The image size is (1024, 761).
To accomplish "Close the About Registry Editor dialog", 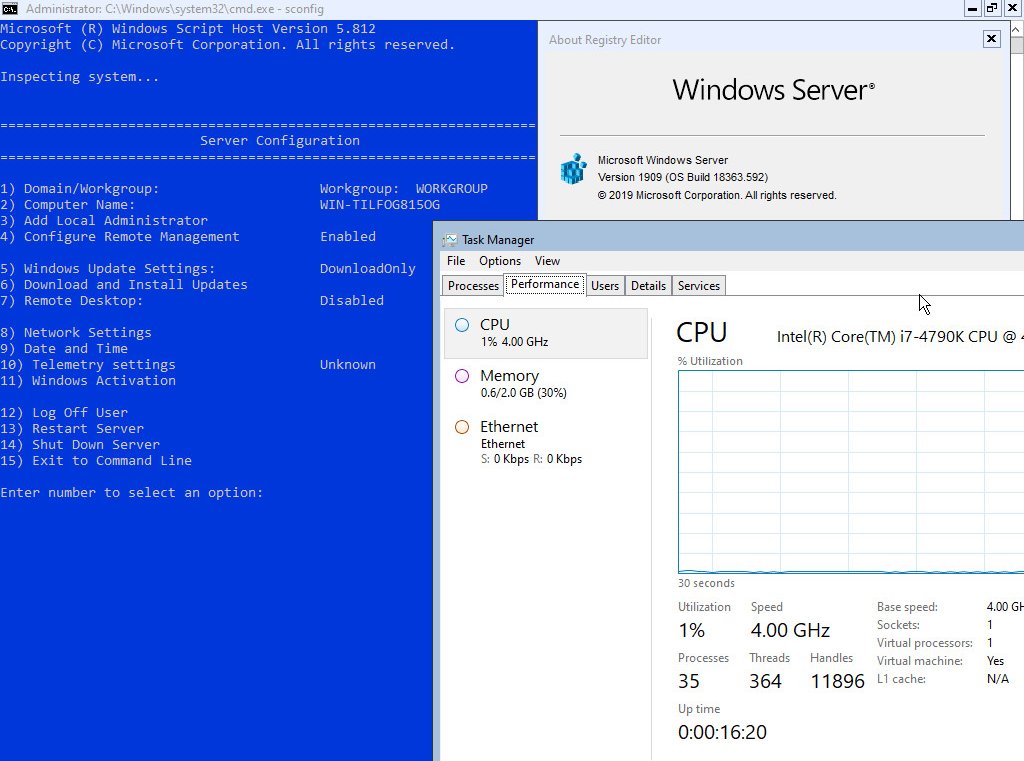I will (x=991, y=39).
